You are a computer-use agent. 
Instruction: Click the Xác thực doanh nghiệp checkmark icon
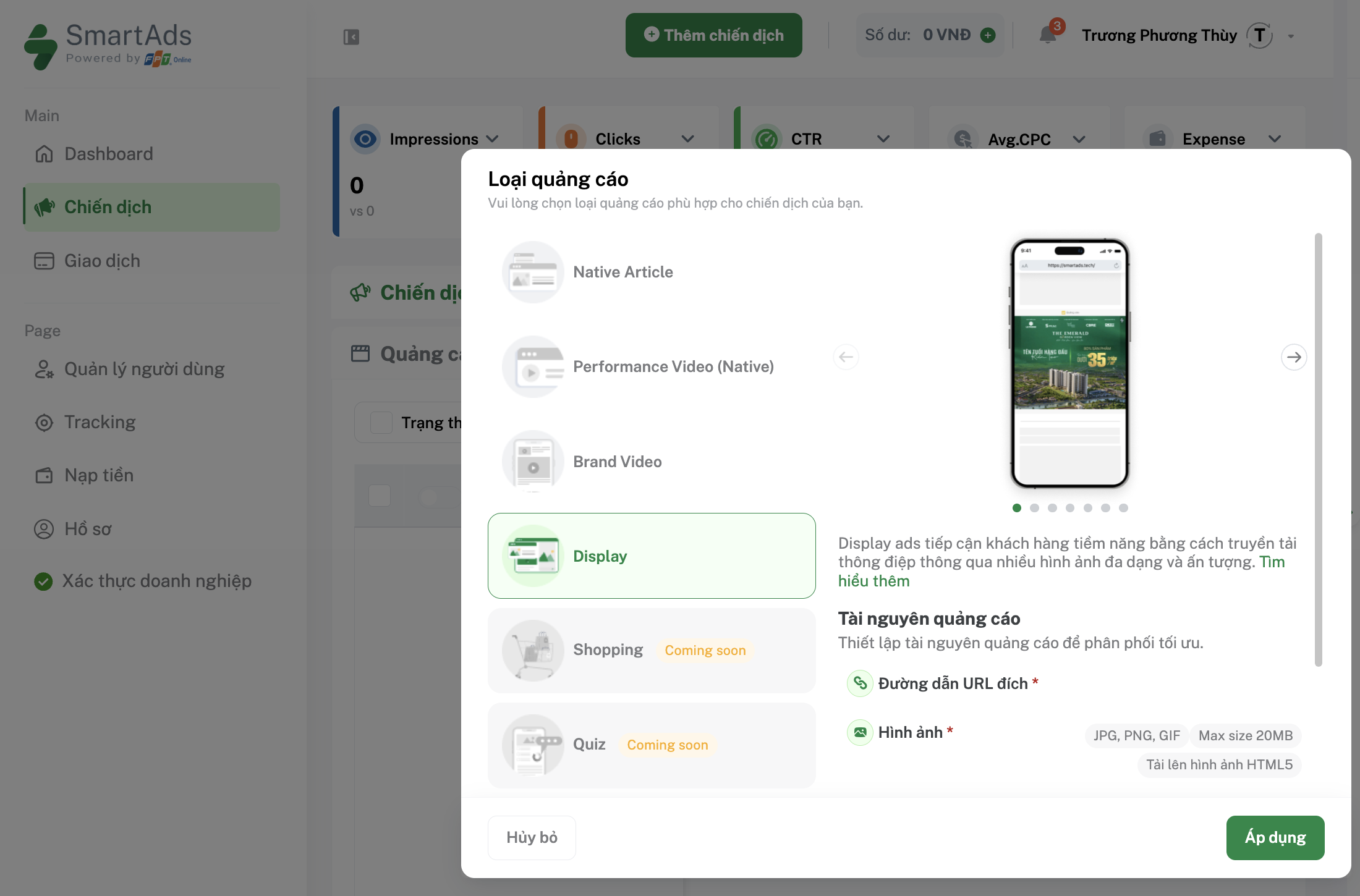43,581
